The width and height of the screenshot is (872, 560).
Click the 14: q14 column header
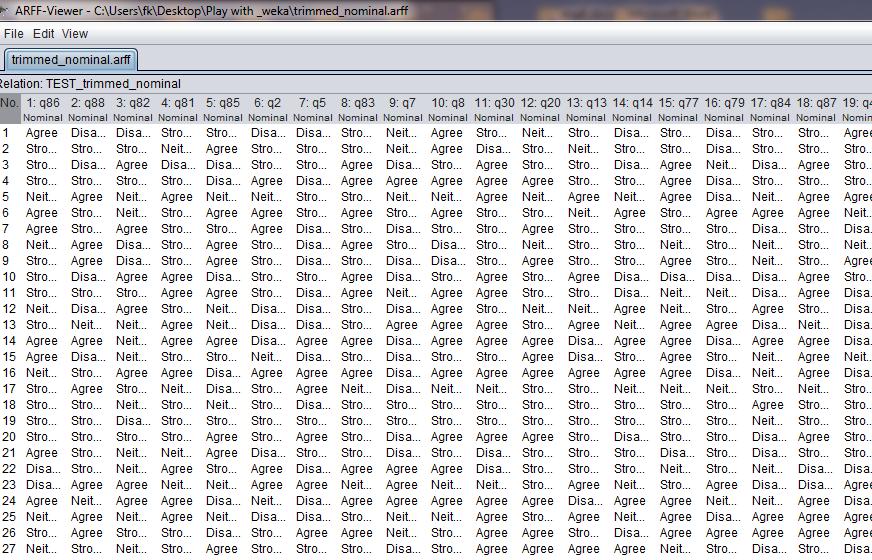632,109
